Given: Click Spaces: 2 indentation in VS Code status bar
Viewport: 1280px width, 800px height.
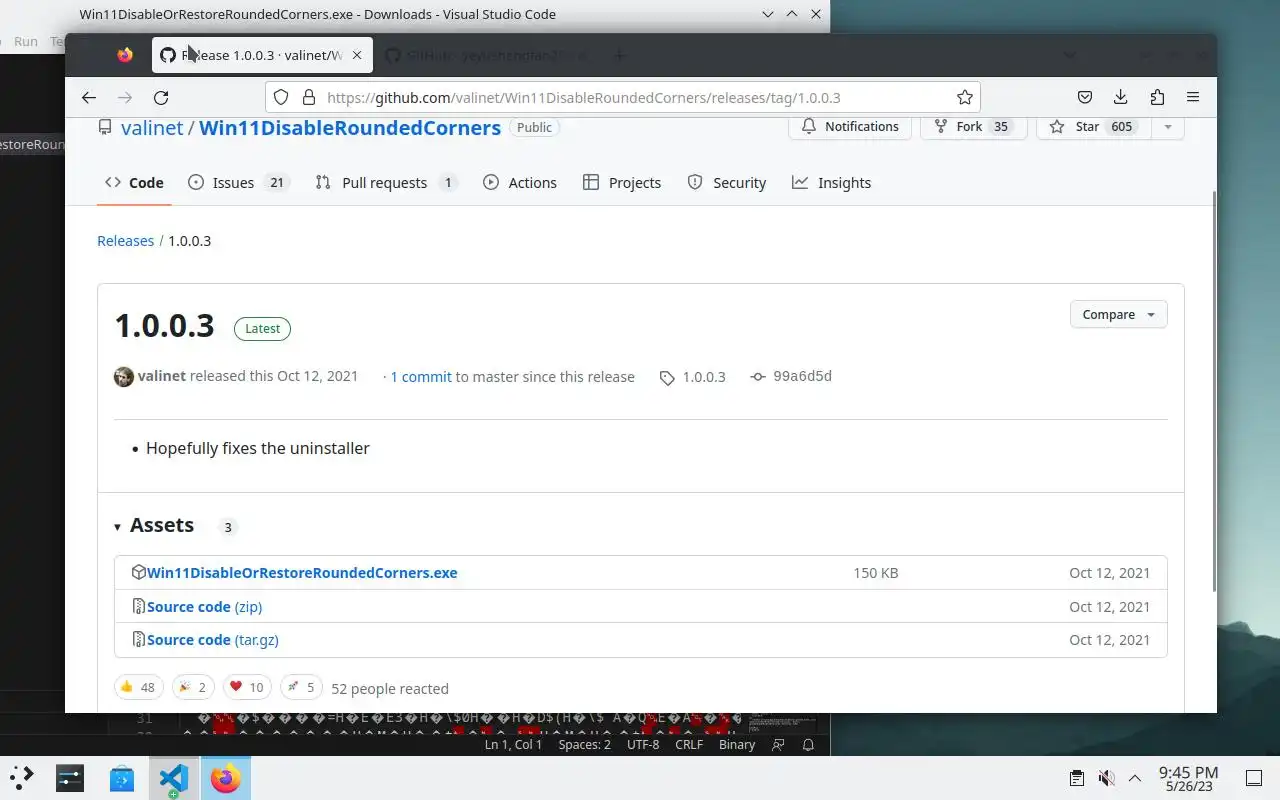Looking at the screenshot, I should [584, 744].
